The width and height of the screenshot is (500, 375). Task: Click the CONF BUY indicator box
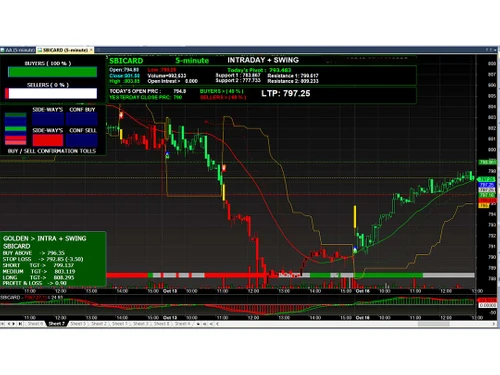click(82, 119)
